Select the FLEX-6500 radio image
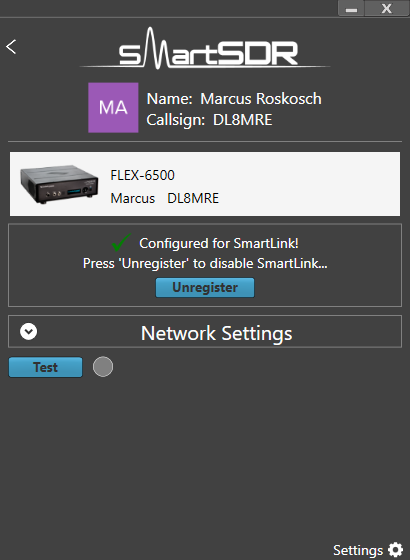The image size is (410, 560). (x=59, y=184)
